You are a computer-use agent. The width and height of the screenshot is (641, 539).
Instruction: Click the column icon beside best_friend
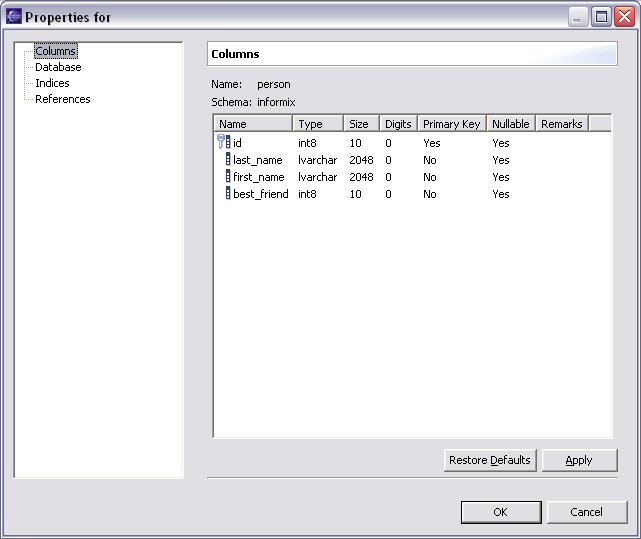coord(227,194)
